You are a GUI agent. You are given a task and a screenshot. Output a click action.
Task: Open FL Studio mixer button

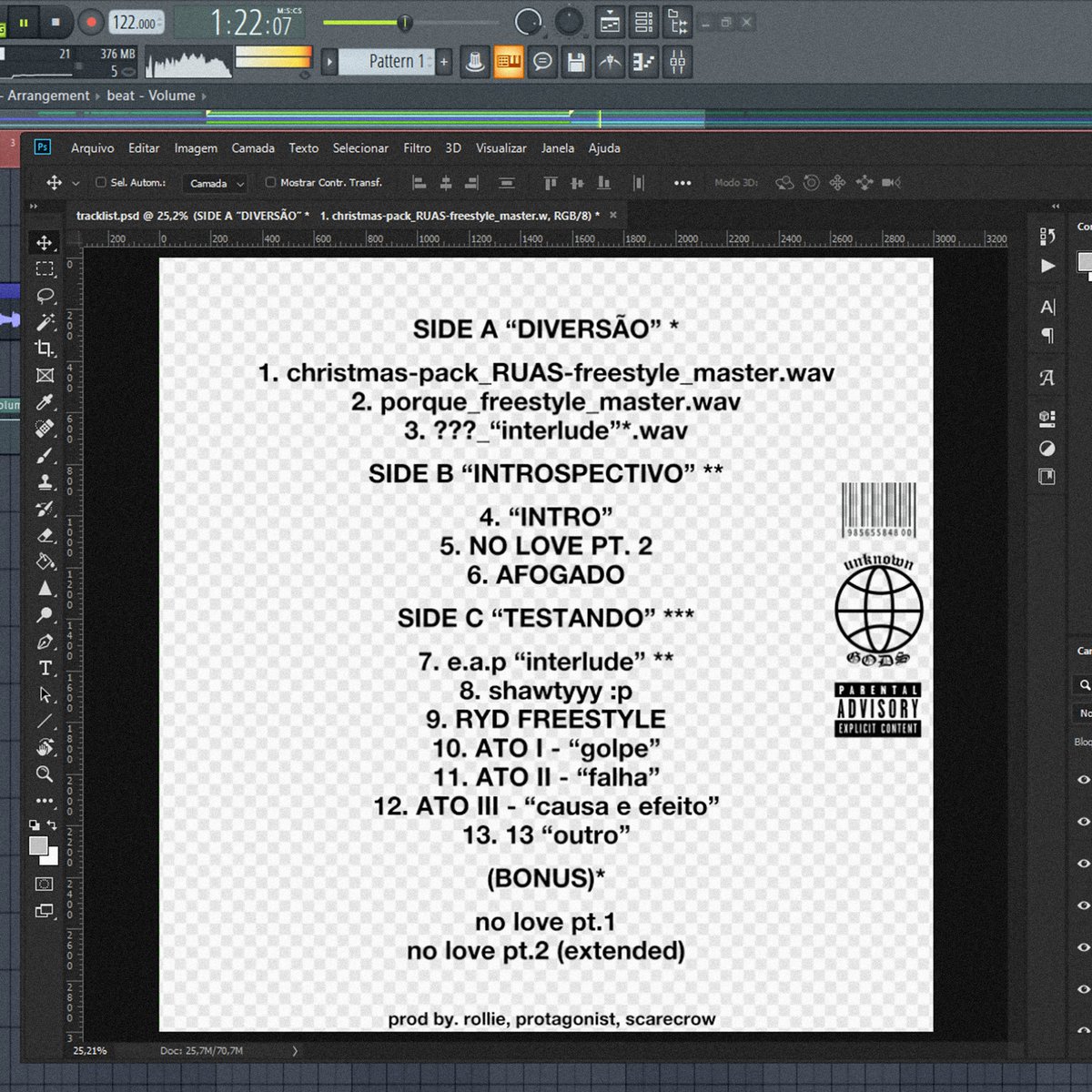point(678,63)
